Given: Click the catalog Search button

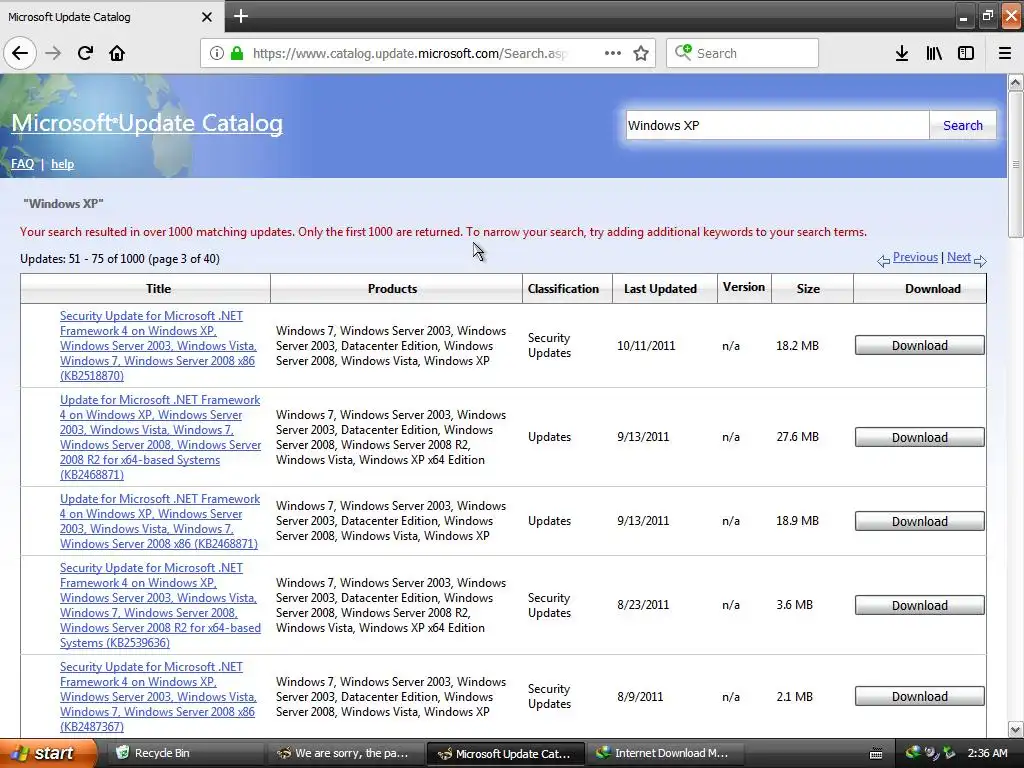Looking at the screenshot, I should click(963, 125).
